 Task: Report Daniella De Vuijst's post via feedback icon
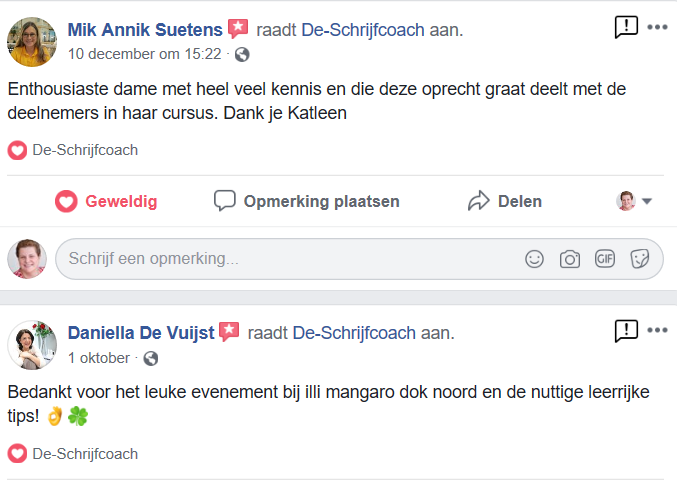626,330
